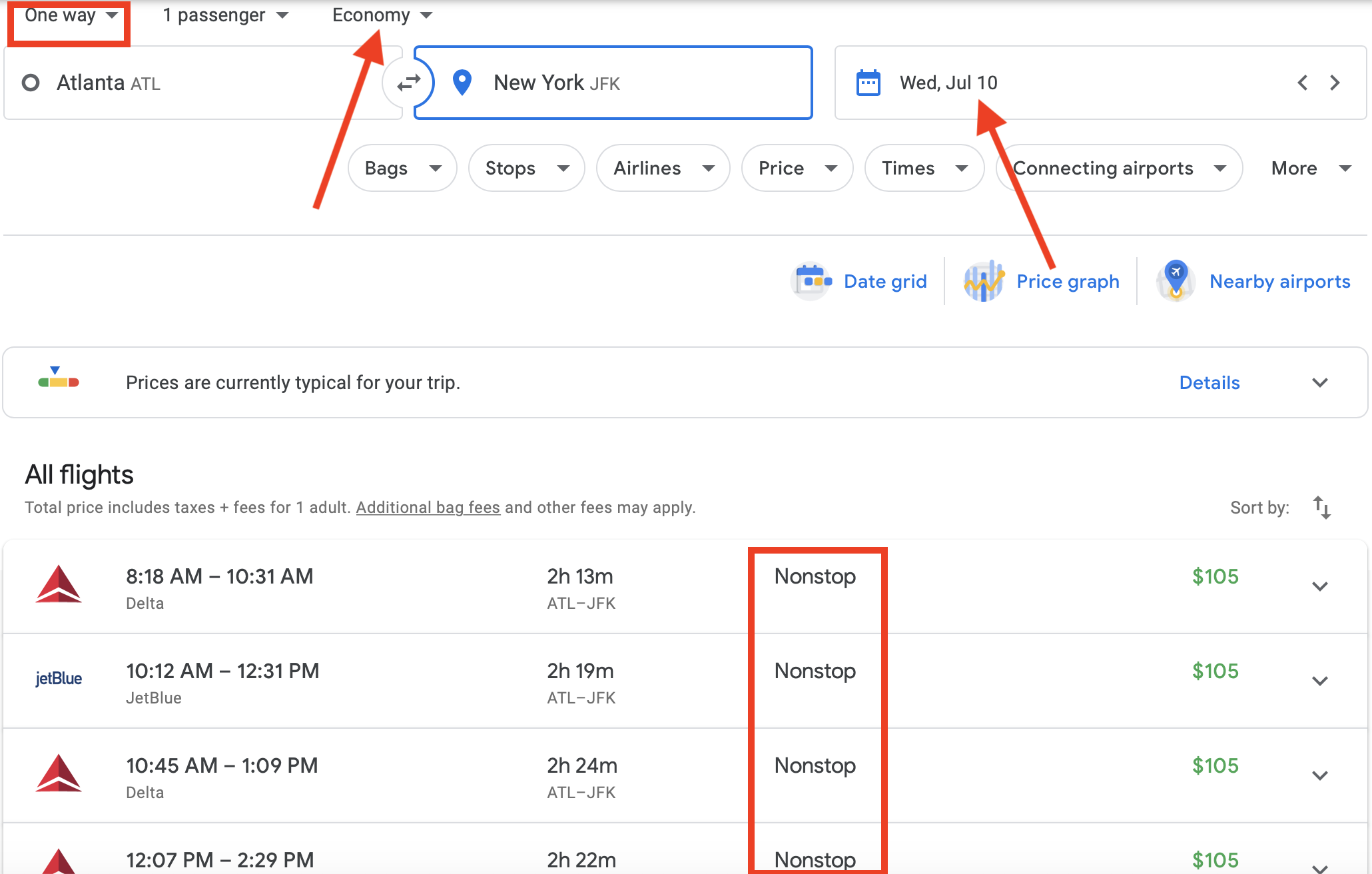Open the One way trip type dropdown

pyautogui.click(x=70, y=15)
